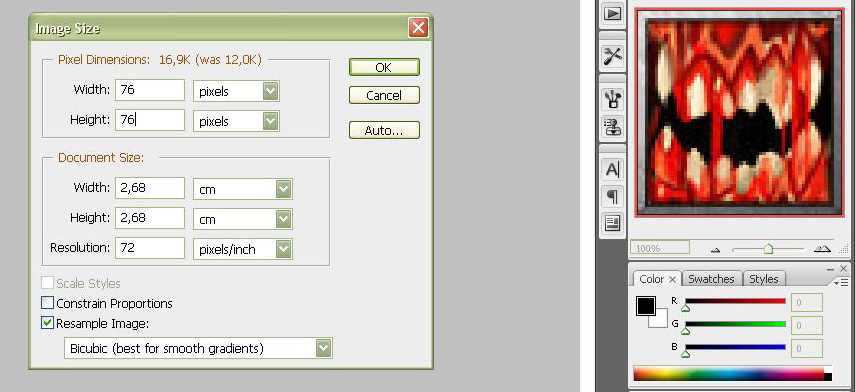Click the Navigator teeth image thumbnail
Screen dimensions: 855x392
(x=739, y=112)
